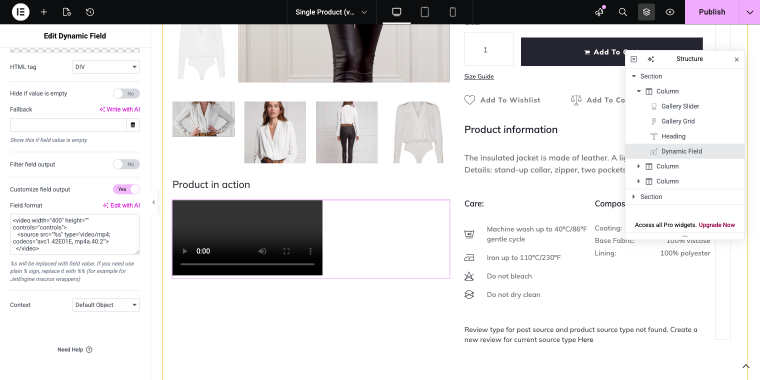Toggle Customize field output switch
The width and height of the screenshot is (760, 380).
click(x=127, y=190)
